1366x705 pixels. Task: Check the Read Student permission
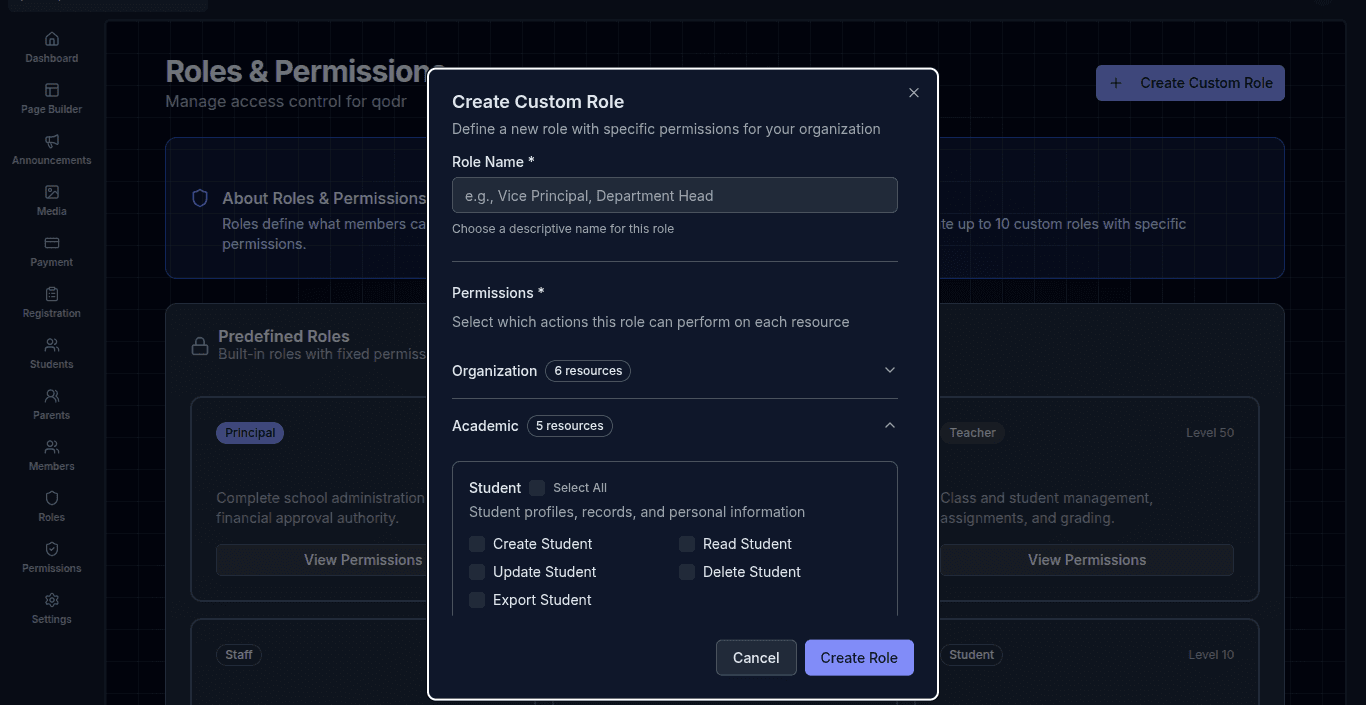coord(687,544)
